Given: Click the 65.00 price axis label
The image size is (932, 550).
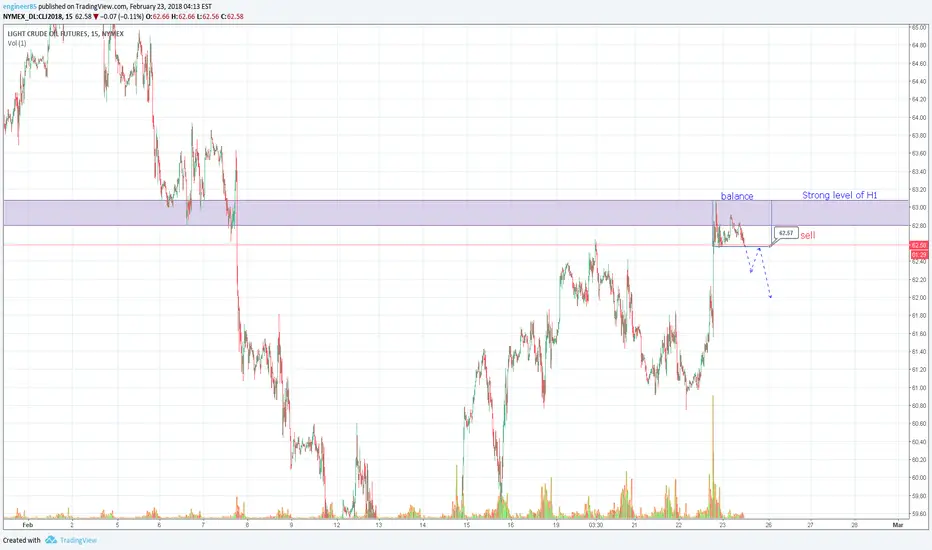Looking at the screenshot, I should click(918, 27).
